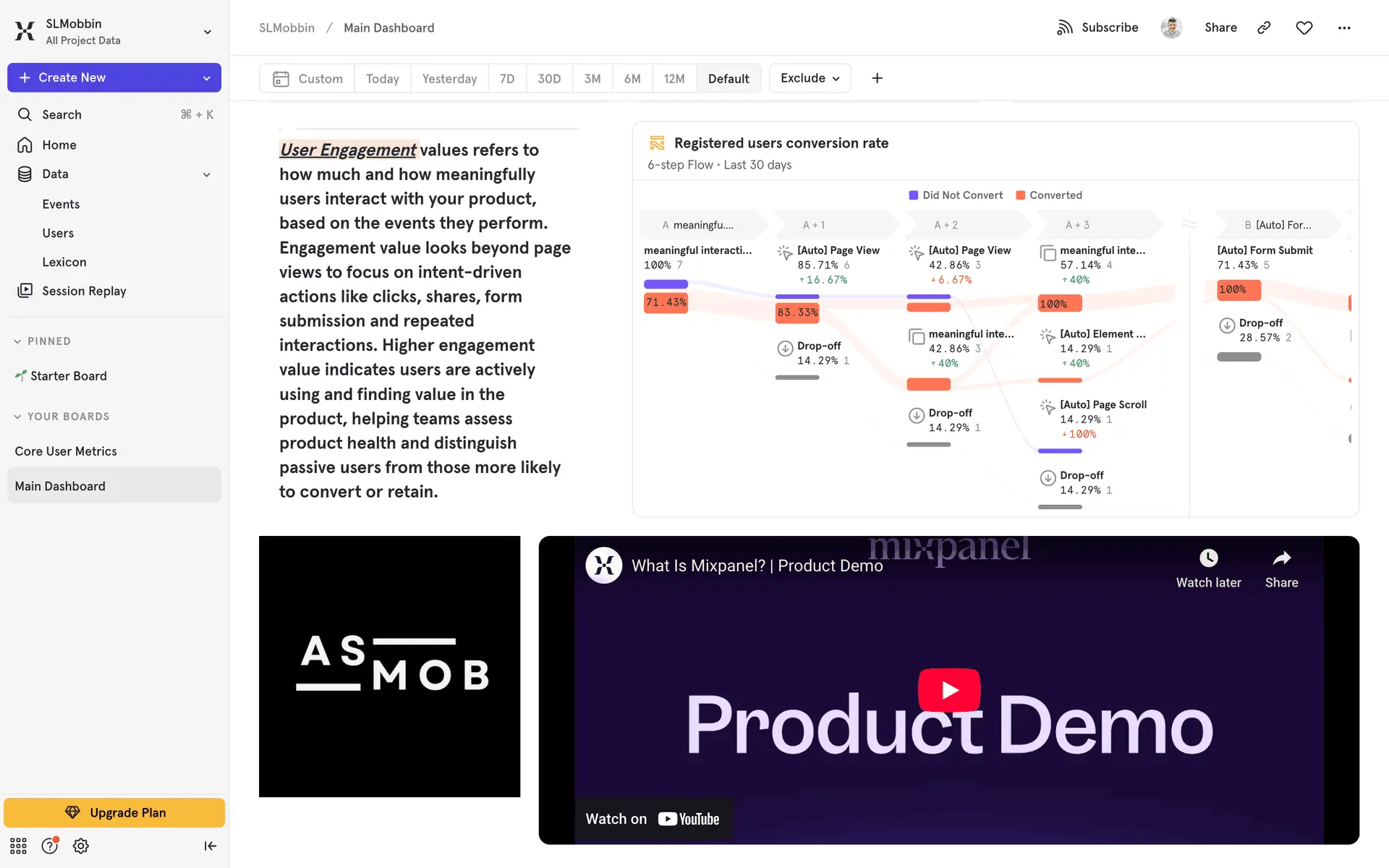Expand the Create New dropdown arrow
The height and width of the screenshot is (868, 1389).
click(x=207, y=78)
